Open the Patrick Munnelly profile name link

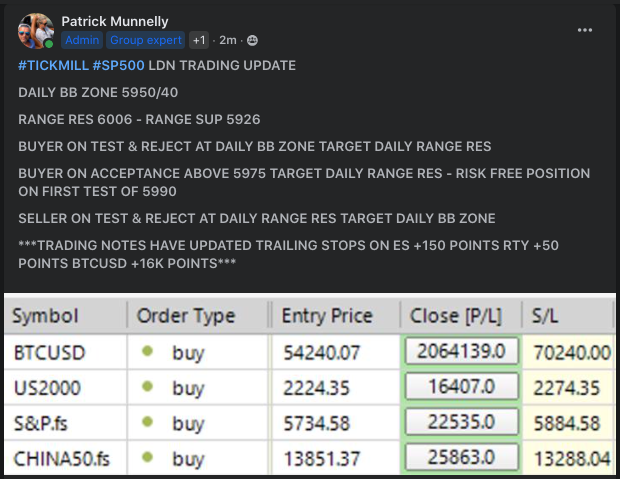(x=115, y=21)
